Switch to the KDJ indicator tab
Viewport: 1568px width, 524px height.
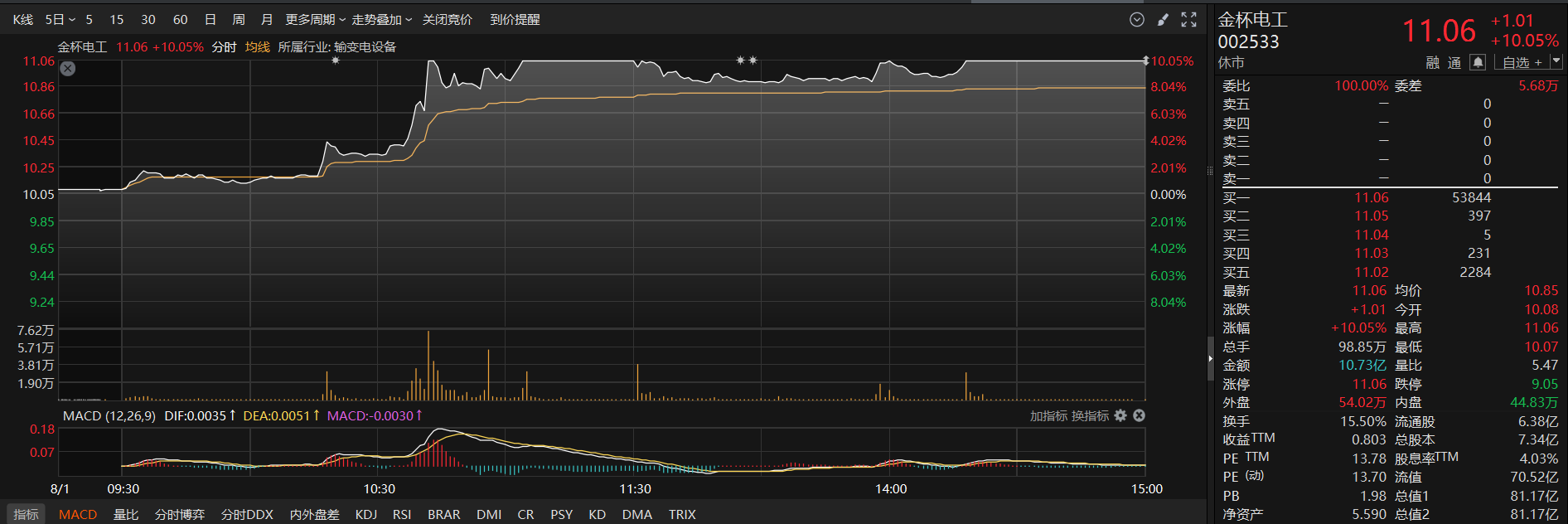click(365, 514)
